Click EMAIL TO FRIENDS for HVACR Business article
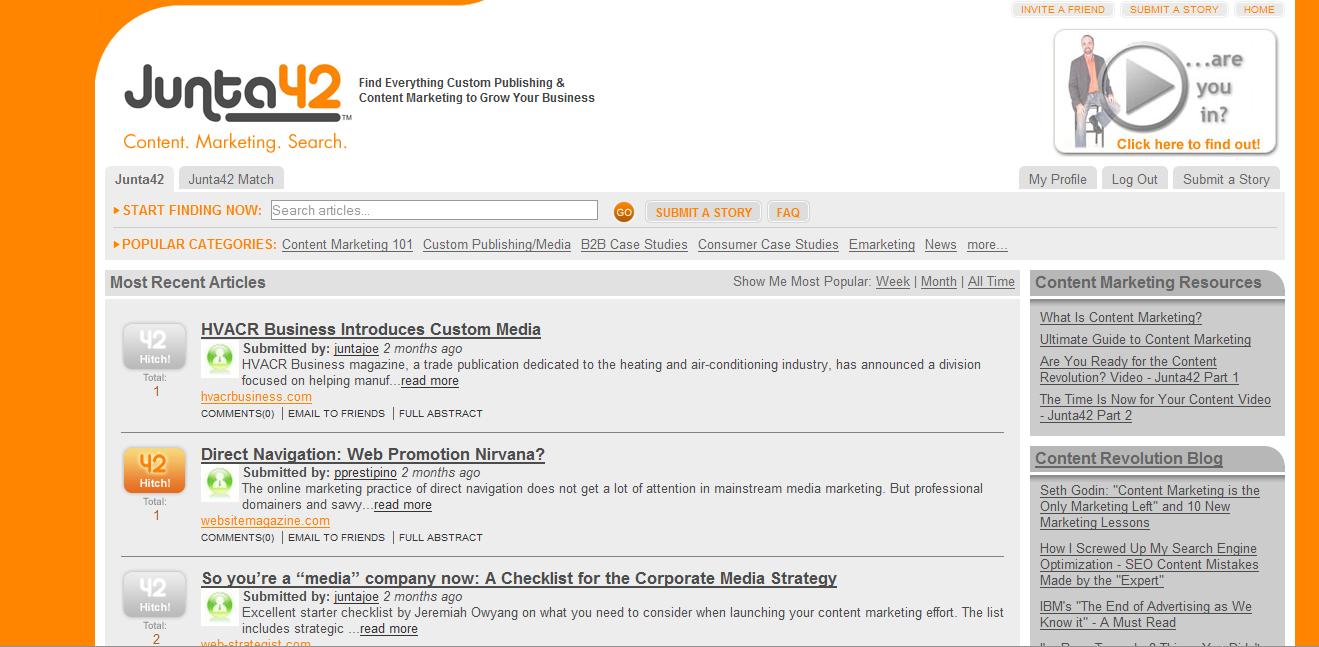The width and height of the screenshot is (1319, 647). coord(336,413)
